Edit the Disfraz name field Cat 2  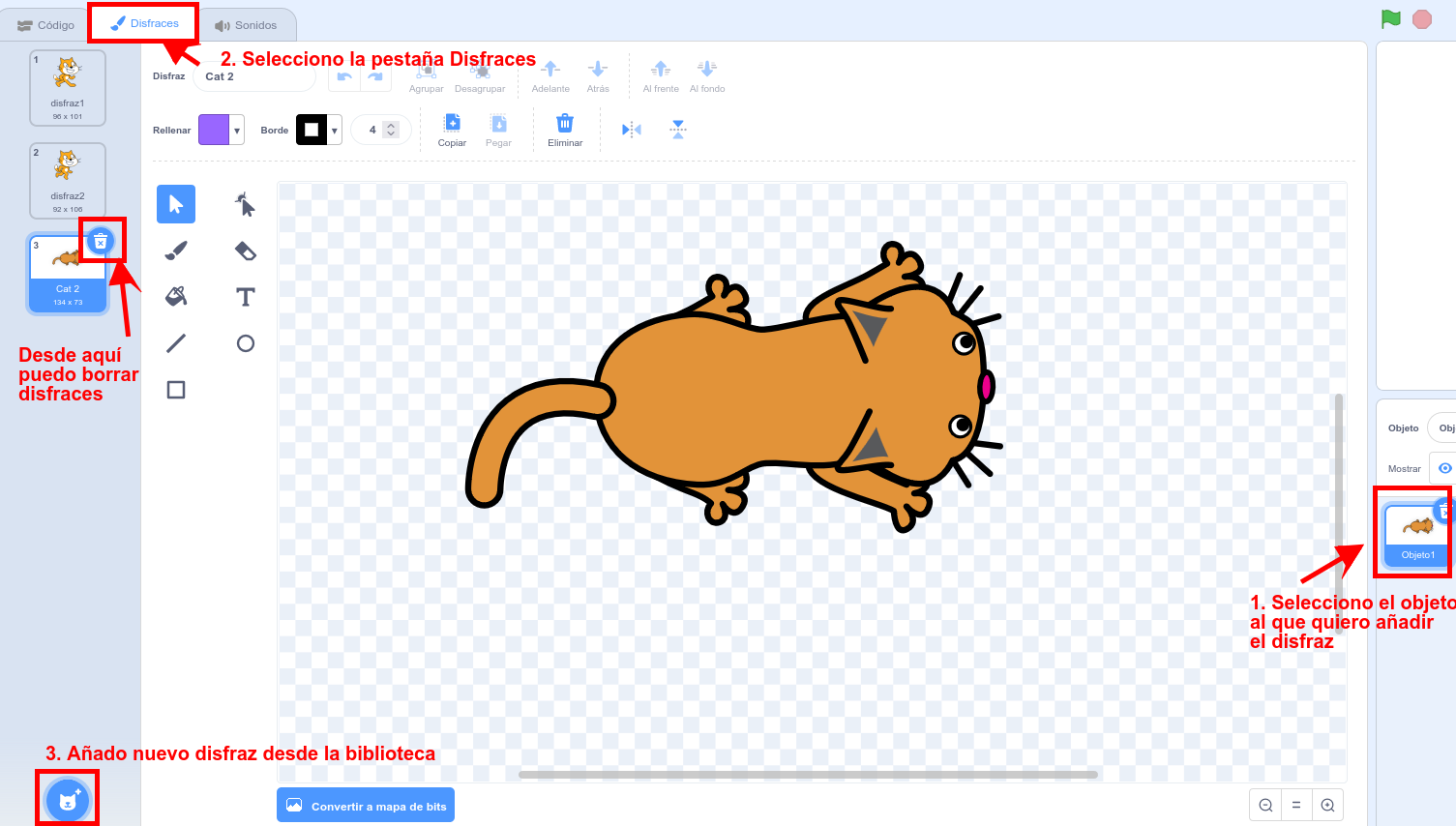pos(254,76)
